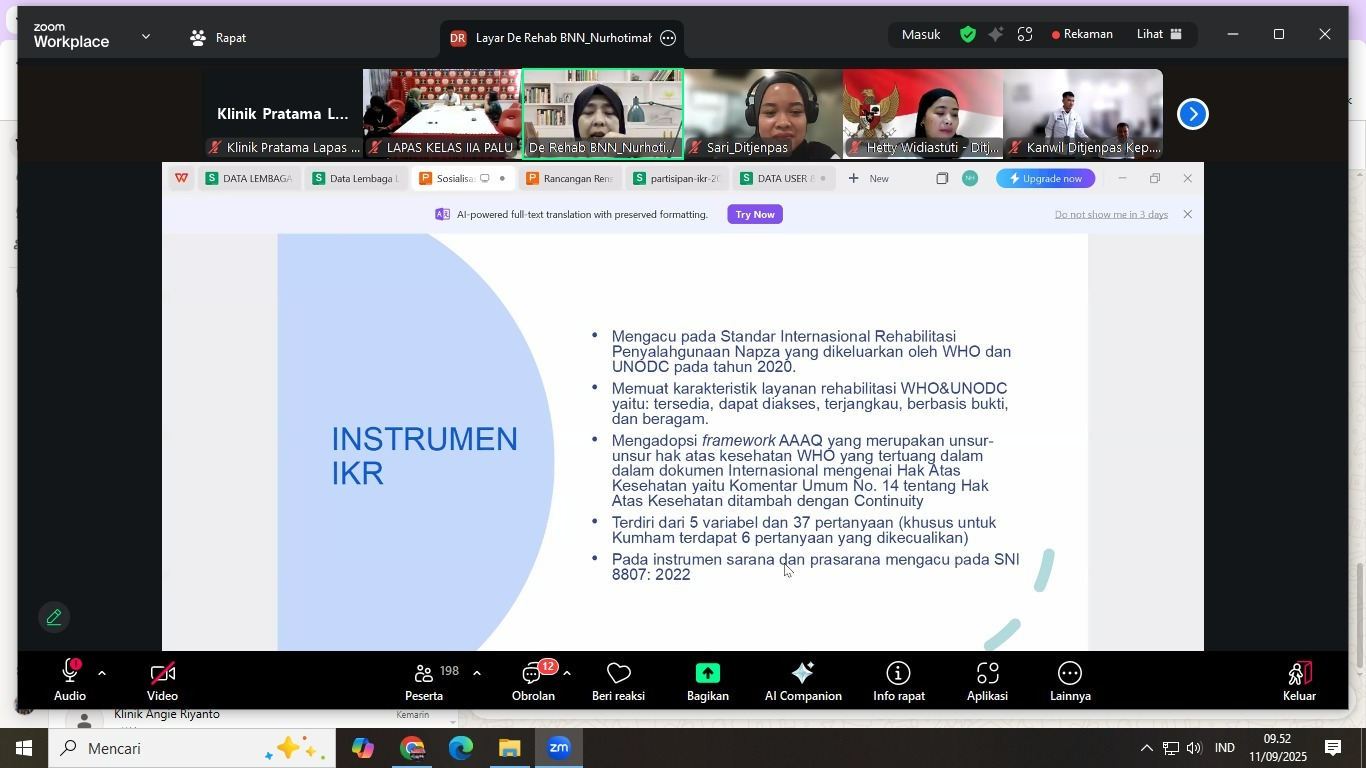1366x768 pixels.
Task: Open the Lihat view options
Action: coord(1159,35)
